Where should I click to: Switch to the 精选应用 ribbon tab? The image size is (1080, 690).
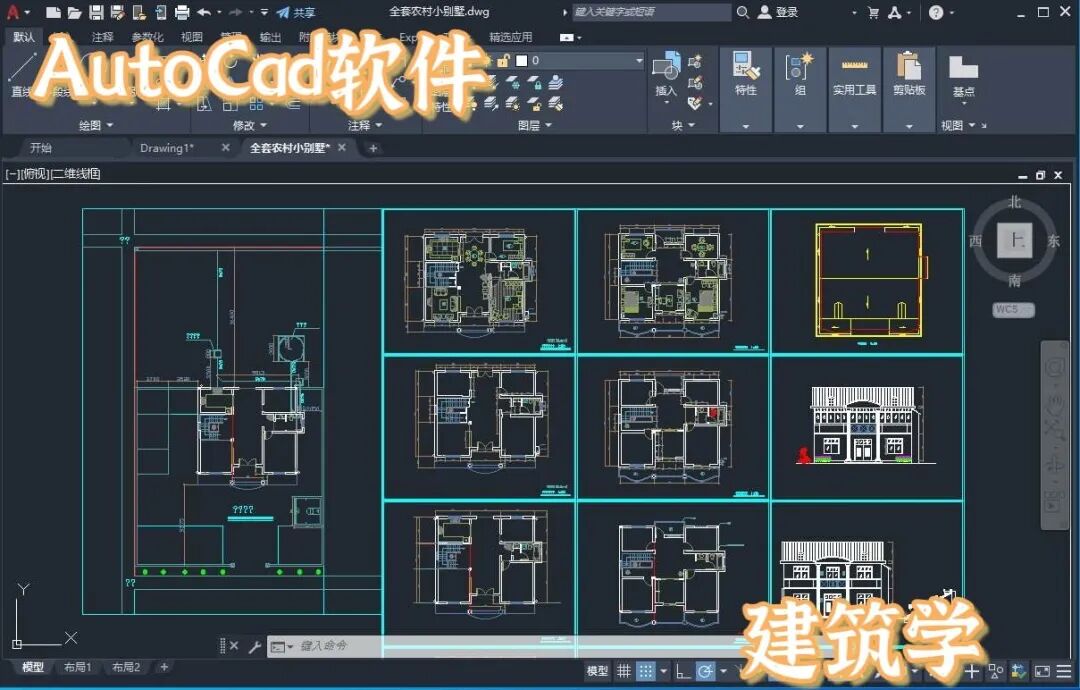(x=510, y=37)
